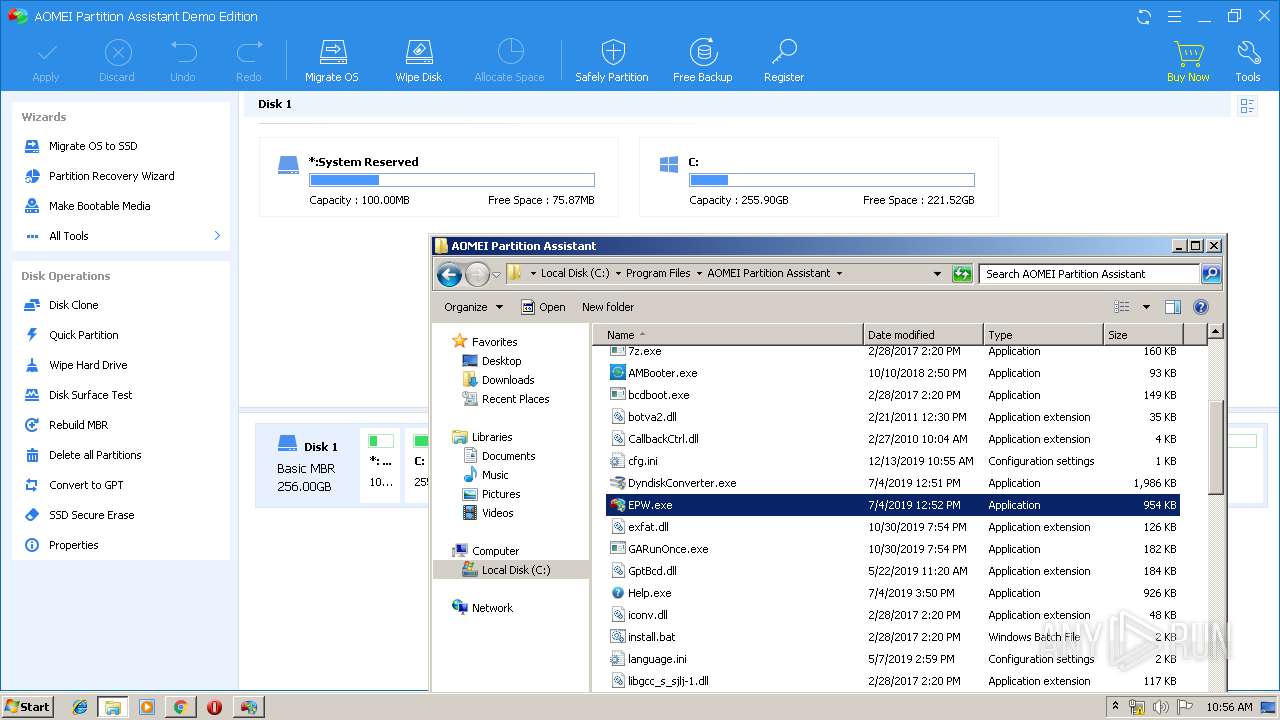
Task: Expand the address bar history dropdown
Action: (x=937, y=274)
